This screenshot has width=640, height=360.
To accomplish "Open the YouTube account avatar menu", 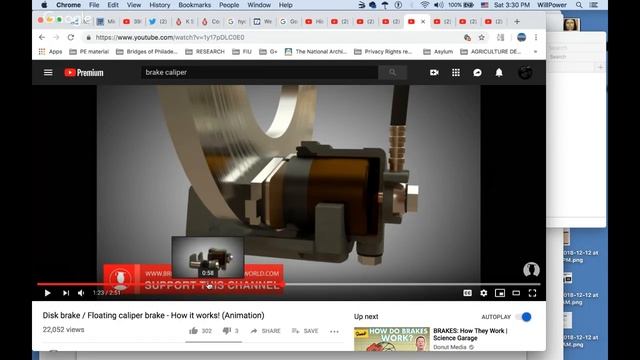I will coord(525,73).
